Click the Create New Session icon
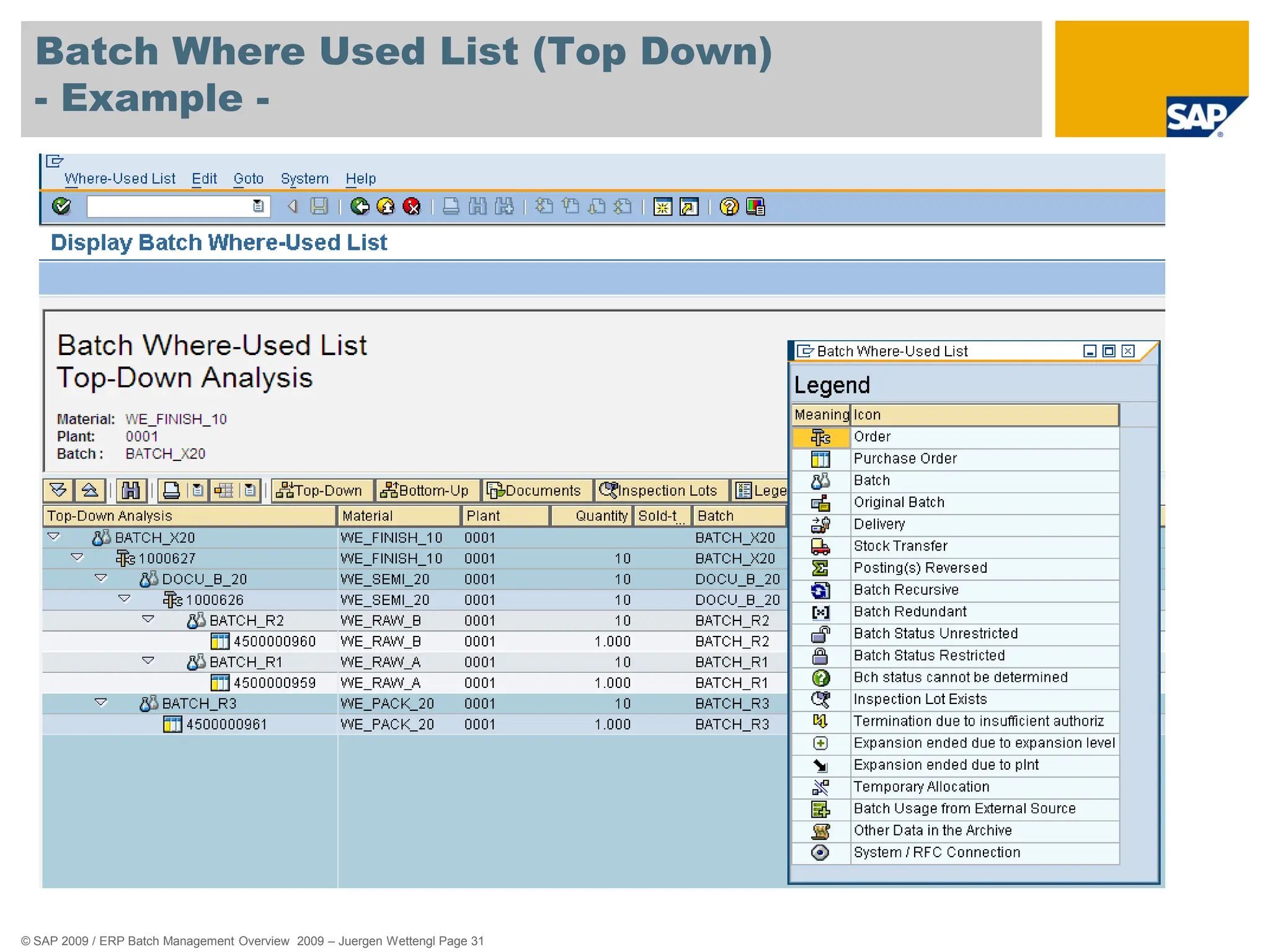The image size is (1270, 952). pyautogui.click(x=662, y=206)
